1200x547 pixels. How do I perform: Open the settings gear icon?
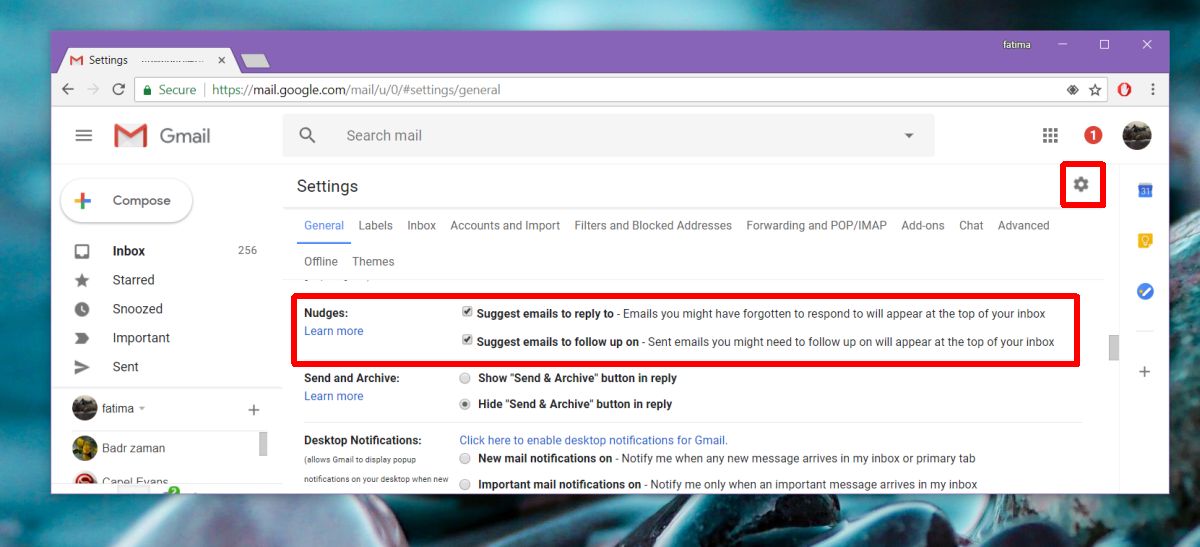(x=1081, y=184)
